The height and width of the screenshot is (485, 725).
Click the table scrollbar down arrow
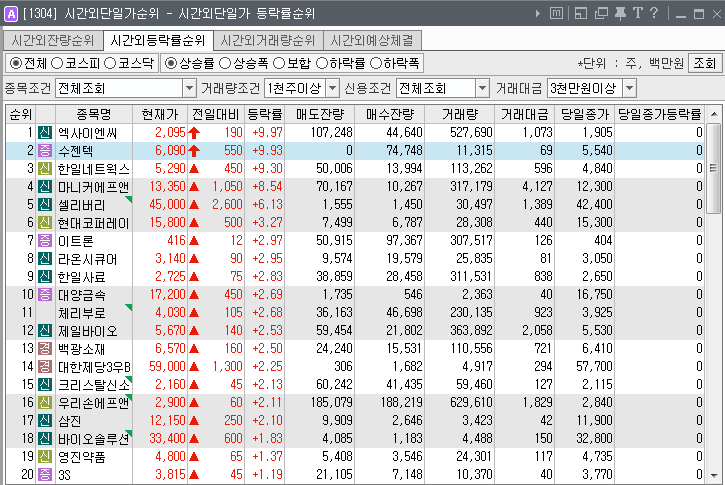(714, 475)
